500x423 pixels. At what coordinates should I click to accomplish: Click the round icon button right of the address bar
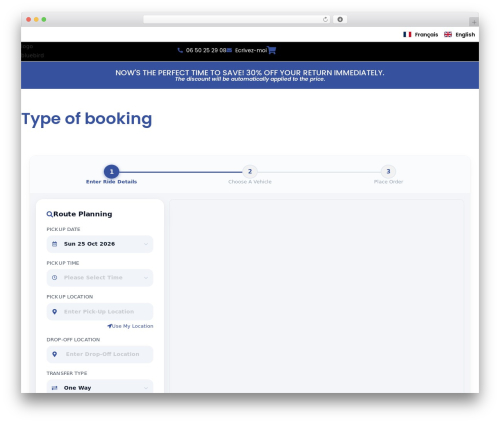pyautogui.click(x=340, y=19)
